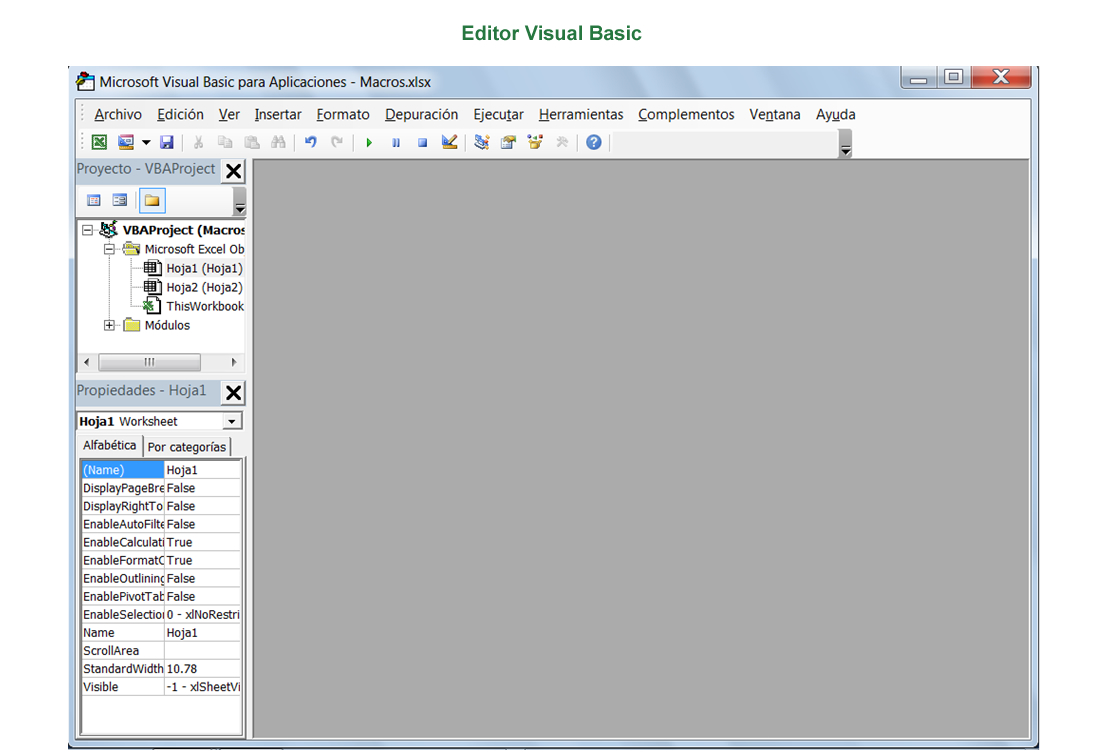Open the Hoja1 Worksheet object dropdown
Screen dimensions: 1100x753
click(x=232, y=421)
